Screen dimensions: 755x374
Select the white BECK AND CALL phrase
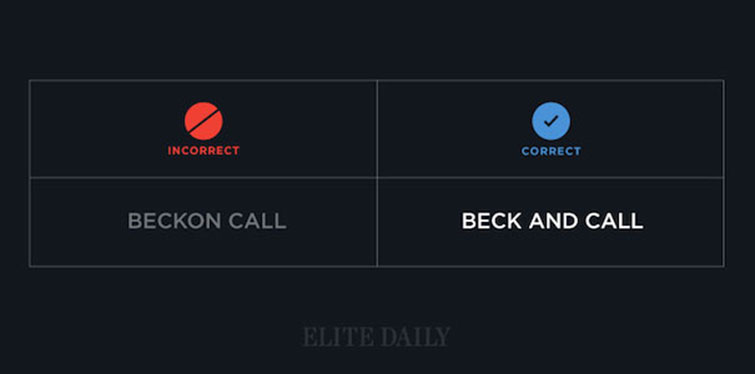[x=552, y=221]
